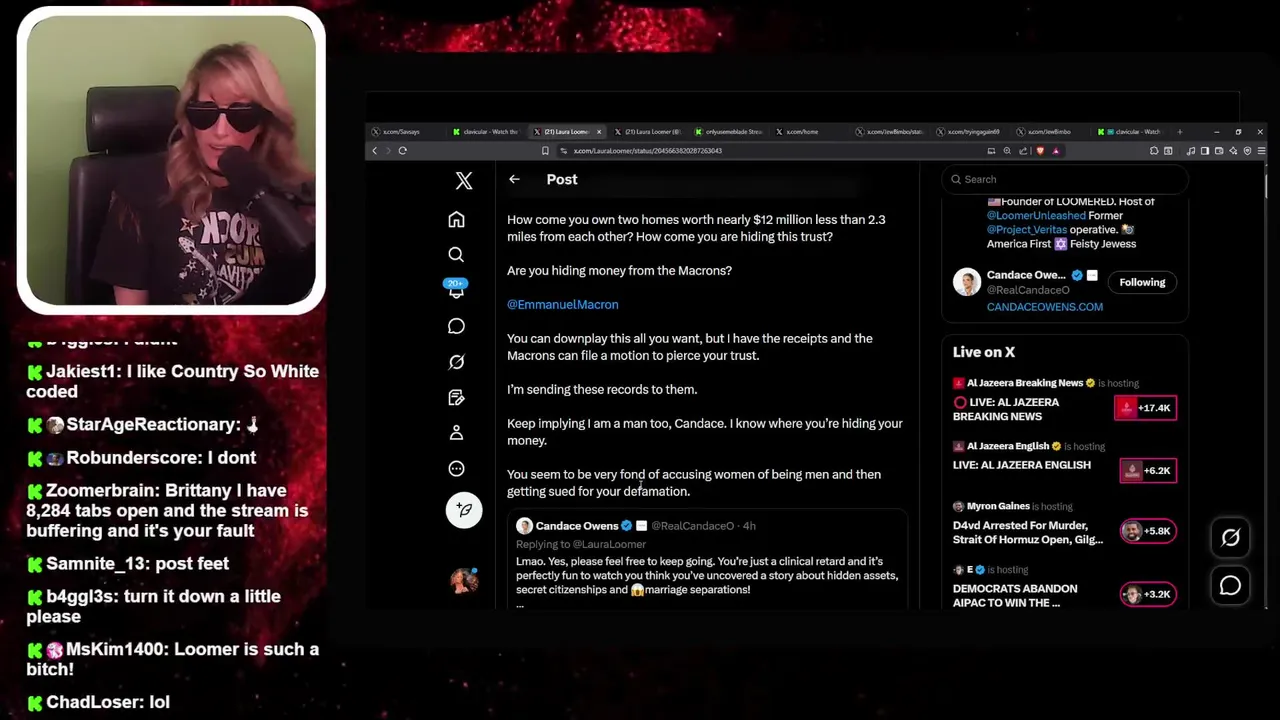Bookmark this page in address bar
The image size is (1280, 720).
[545, 151]
